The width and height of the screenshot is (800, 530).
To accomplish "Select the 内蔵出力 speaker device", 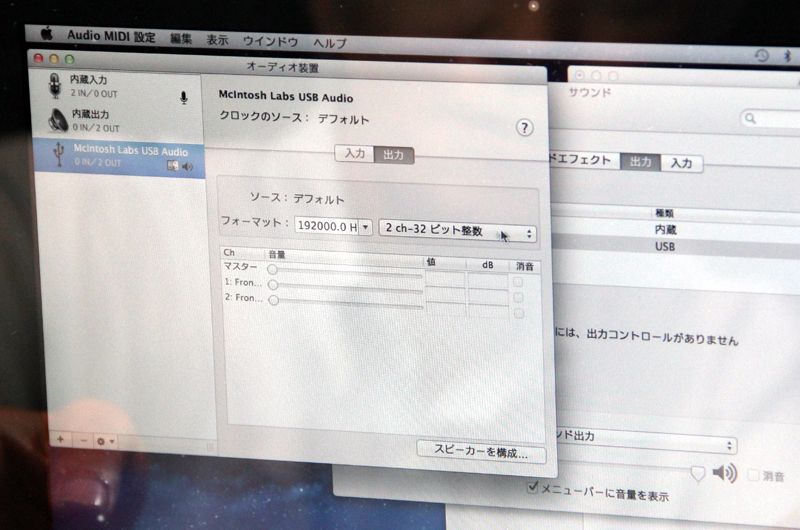I will 117,121.
